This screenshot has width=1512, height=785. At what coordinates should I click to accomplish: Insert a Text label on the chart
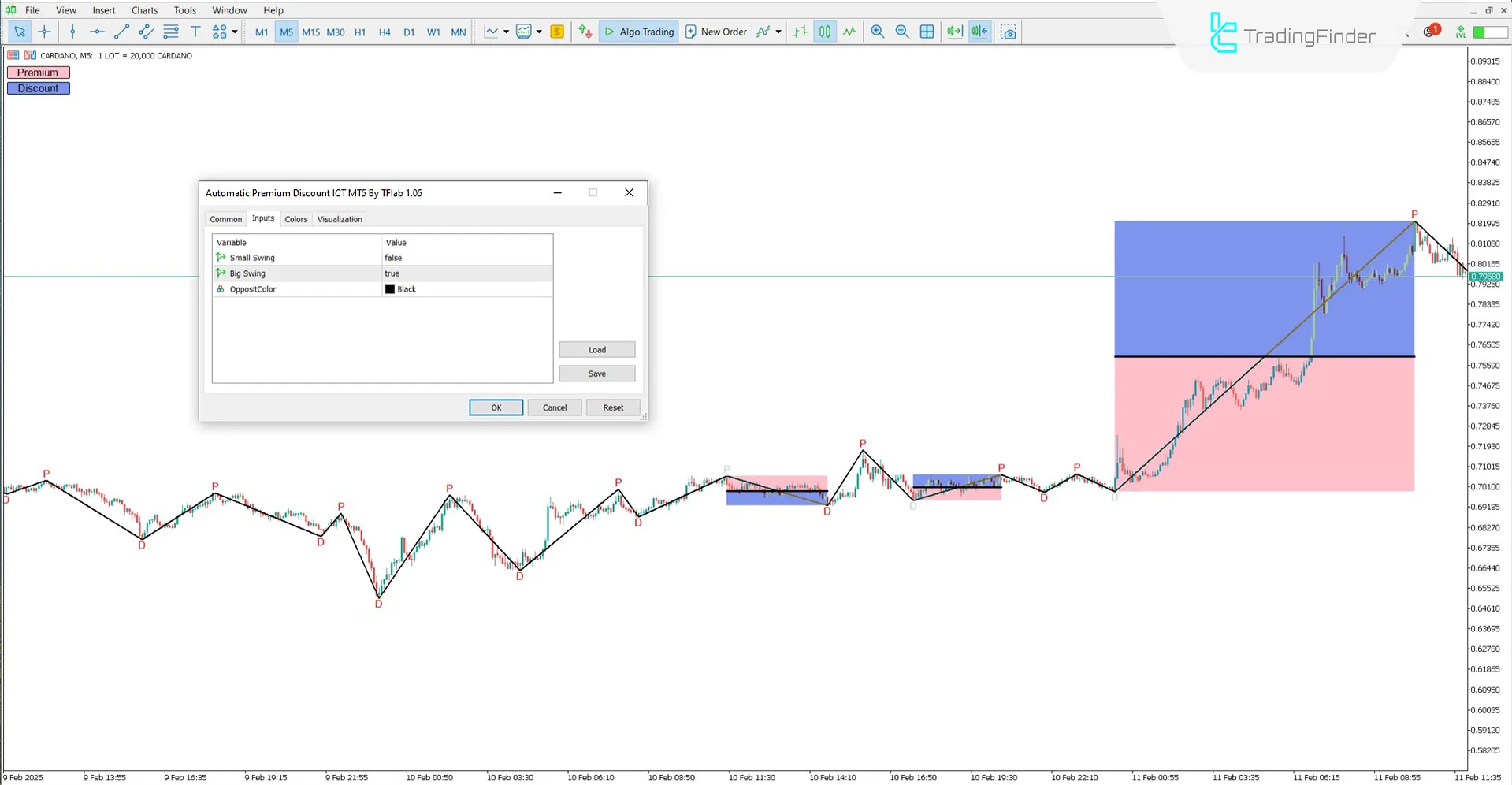point(195,32)
